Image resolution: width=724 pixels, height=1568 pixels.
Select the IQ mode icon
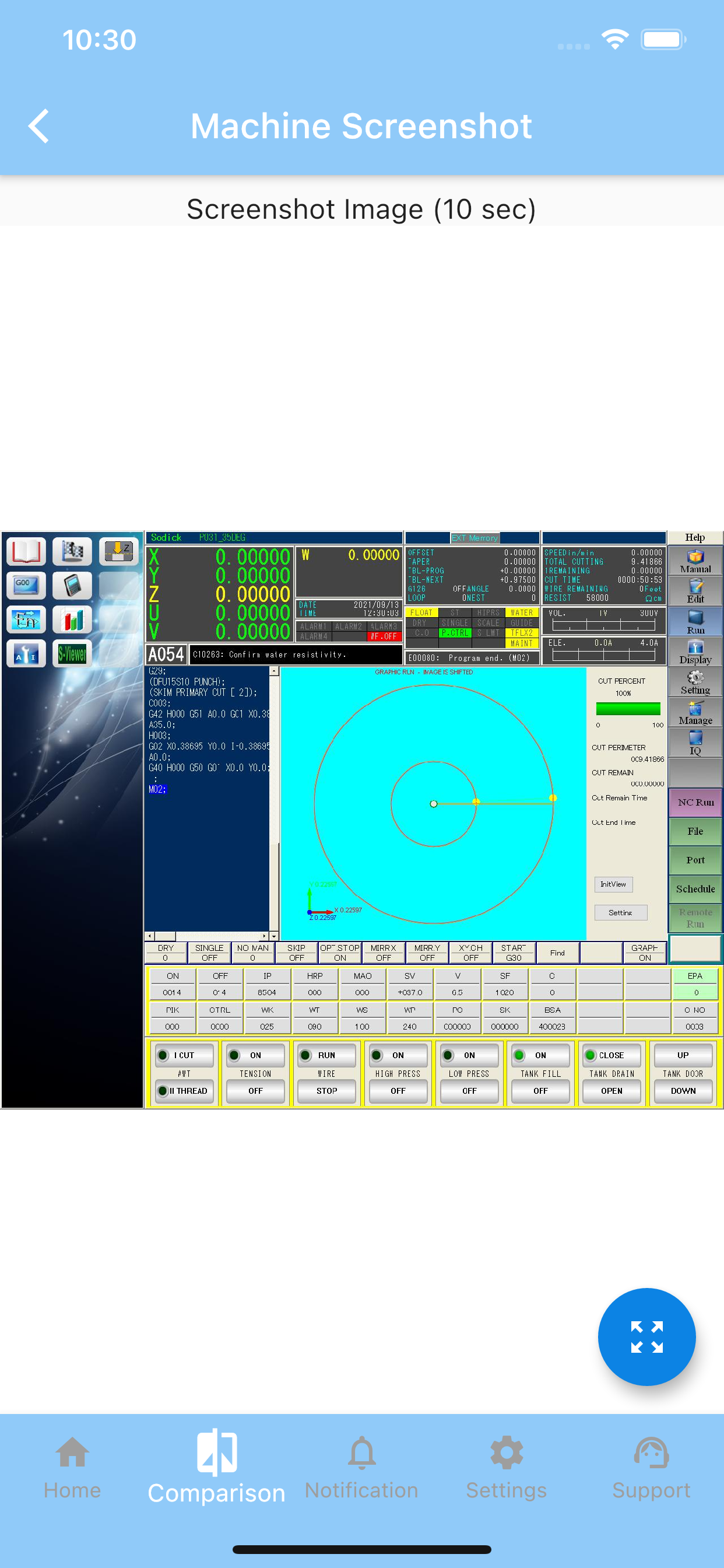coord(695,743)
